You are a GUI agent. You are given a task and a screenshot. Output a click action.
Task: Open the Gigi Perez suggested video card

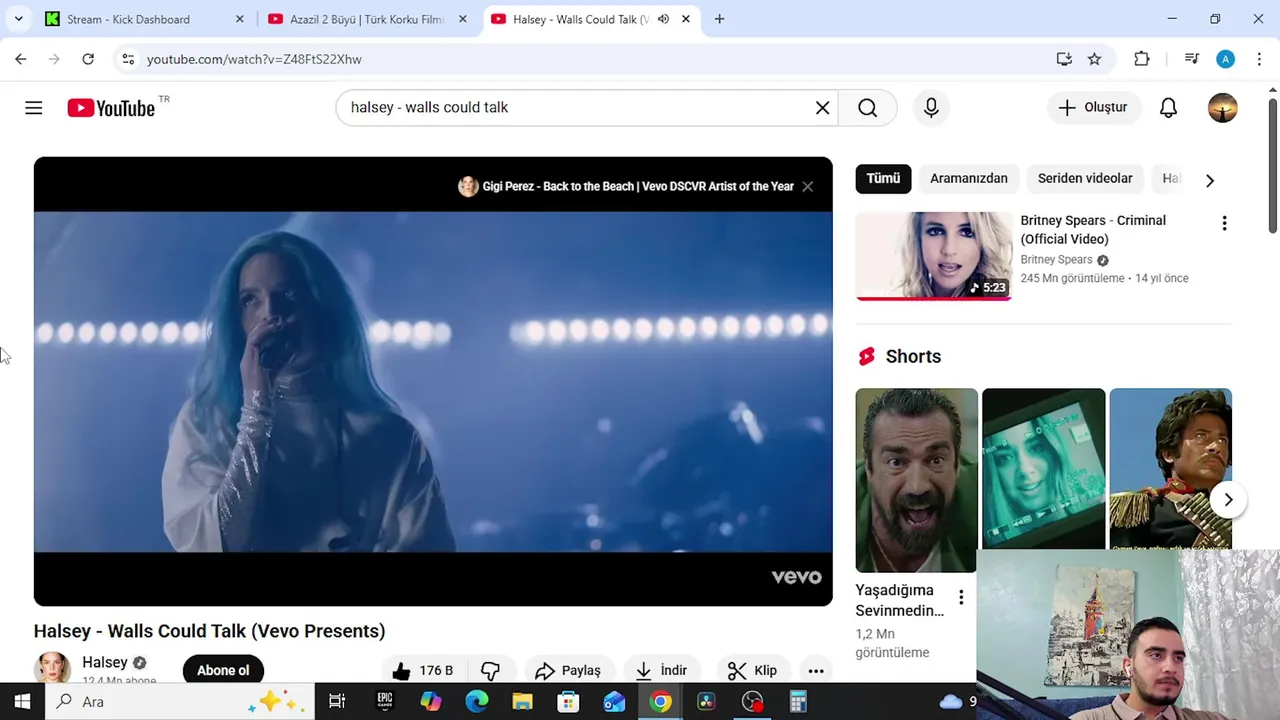coord(626,186)
